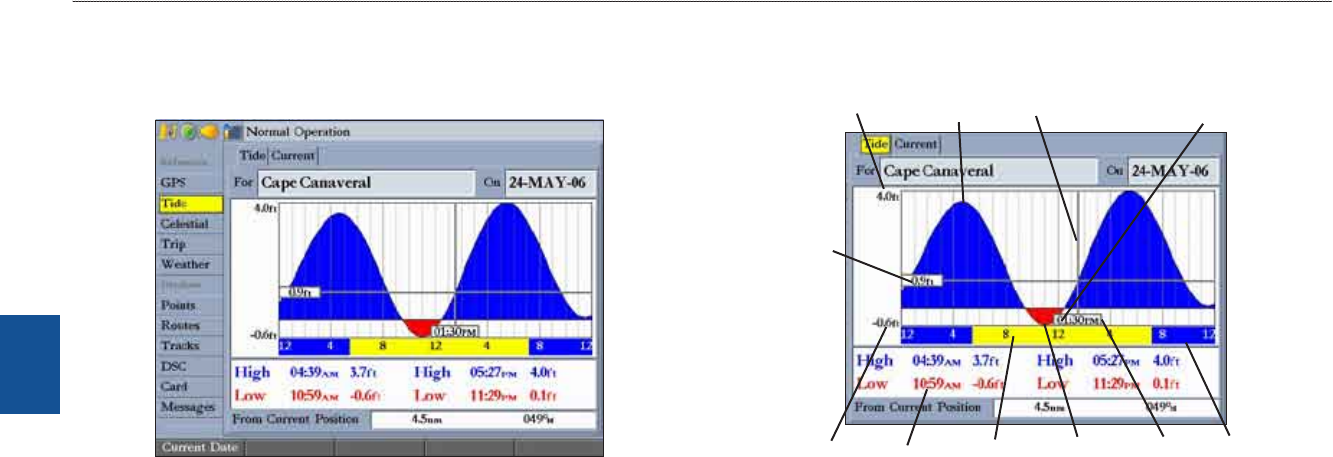Switch to Current tab in left screen
Screen dimensions: 1333x457
(294, 155)
